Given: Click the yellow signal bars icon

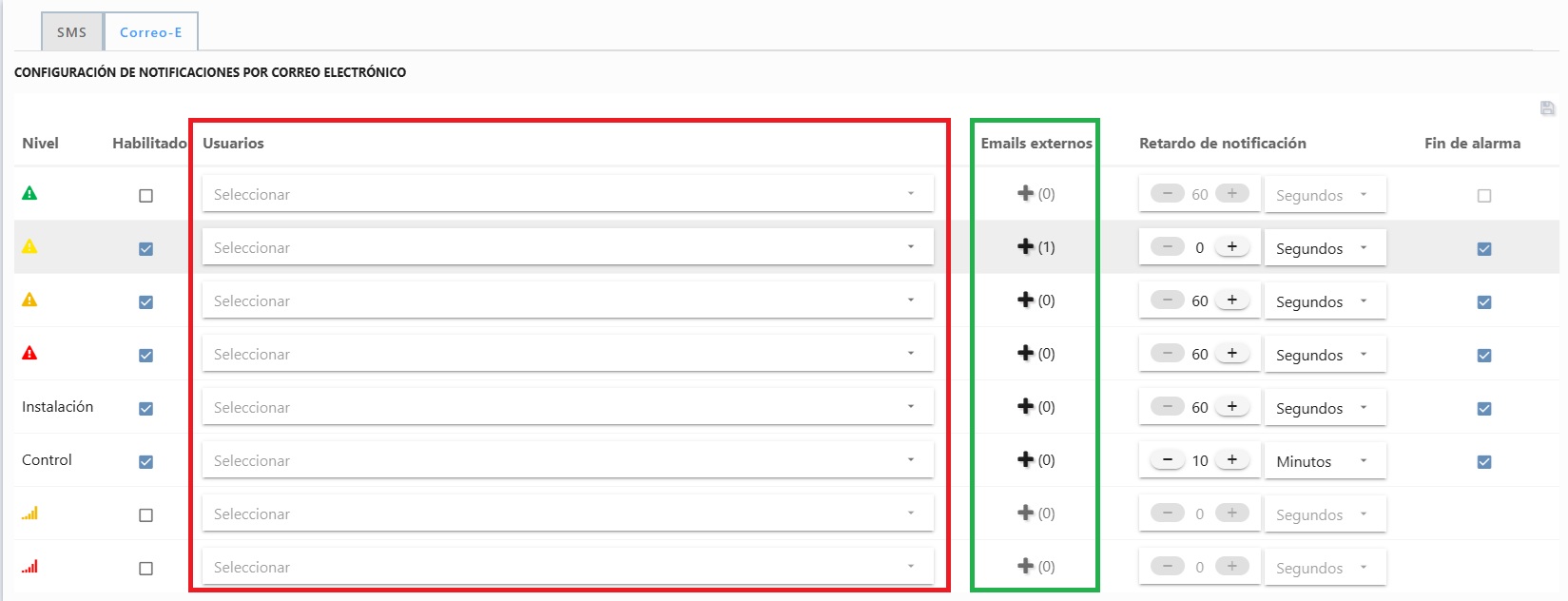Looking at the screenshot, I should pos(29,513).
